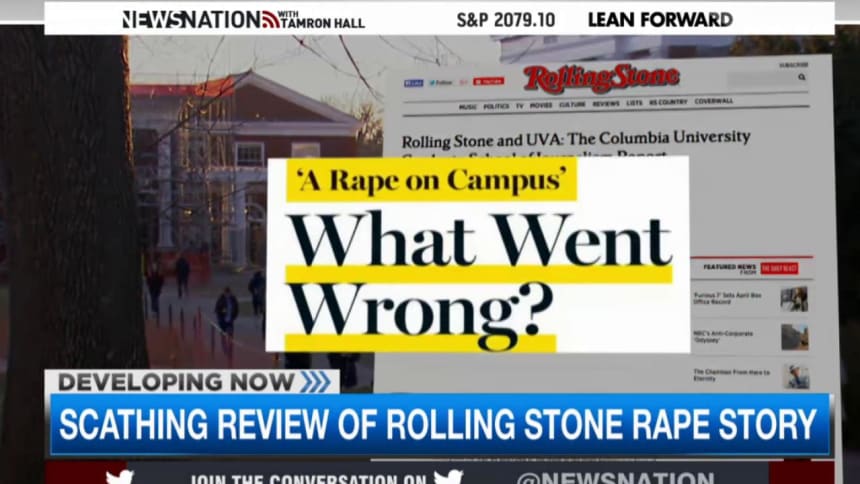
Task: Click the red Daily Beast badge
Action: [x=779, y=268]
